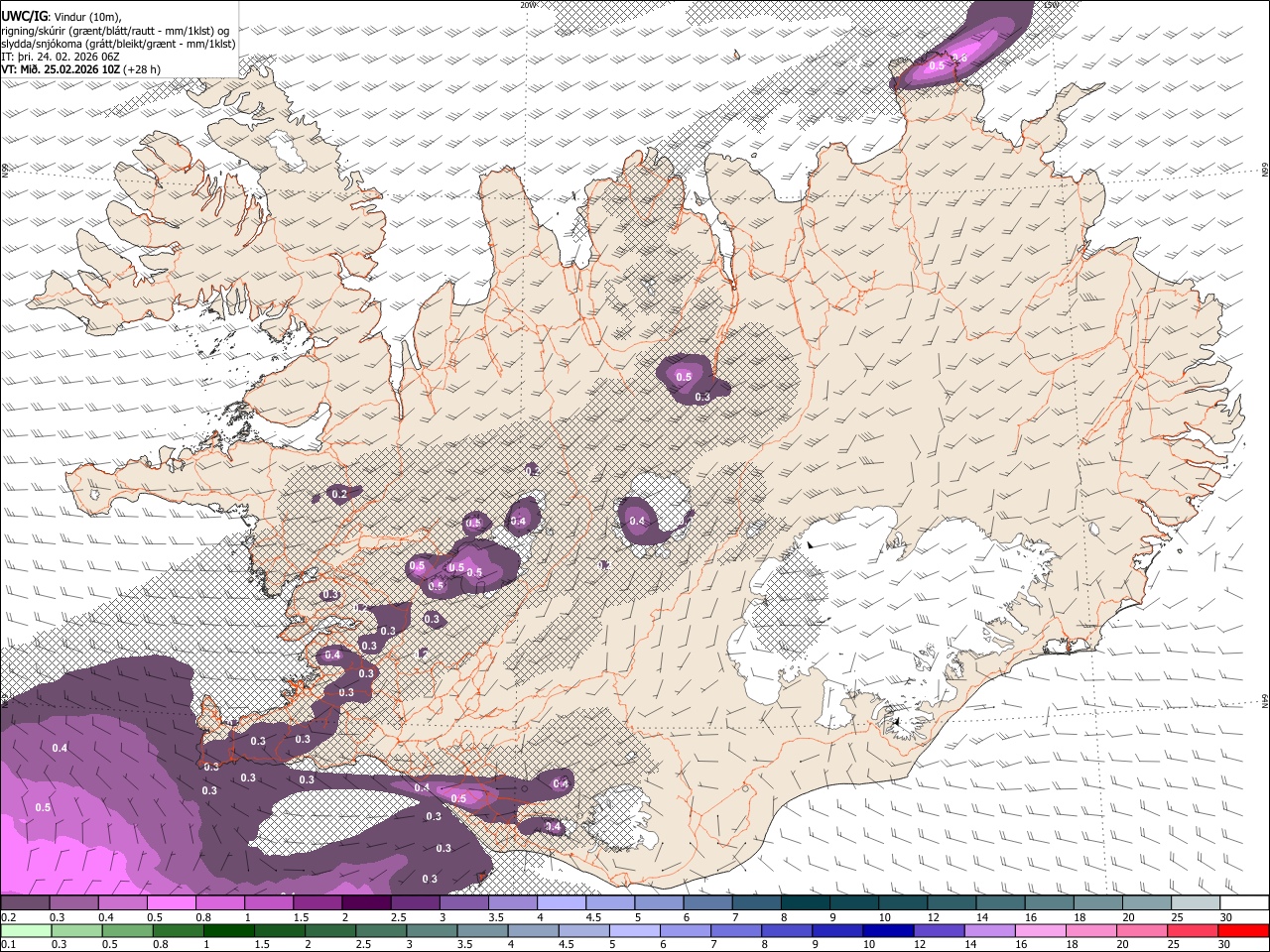1270x952 pixels.
Task: Pick the 12–14 violet rain scale swatch
Action: pyautogui.click(x=940, y=931)
